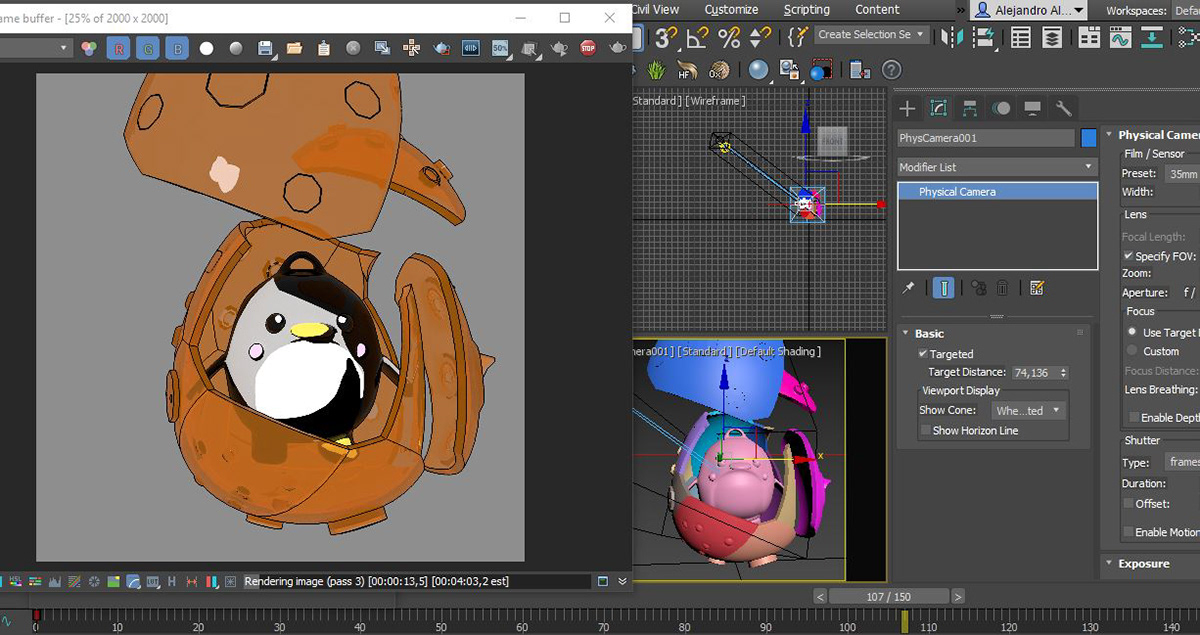The width and height of the screenshot is (1200, 635).
Task: Select the Custom focus radio button
Action: click(x=1132, y=351)
